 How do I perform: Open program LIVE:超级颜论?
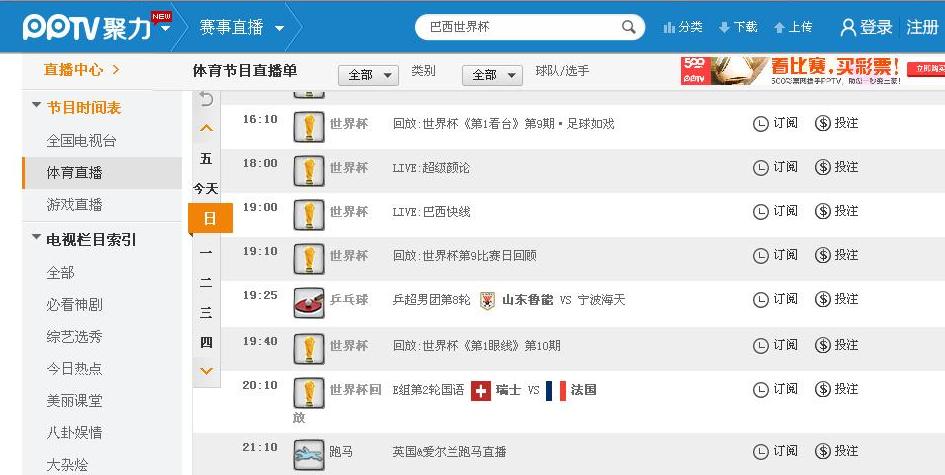click(431, 168)
